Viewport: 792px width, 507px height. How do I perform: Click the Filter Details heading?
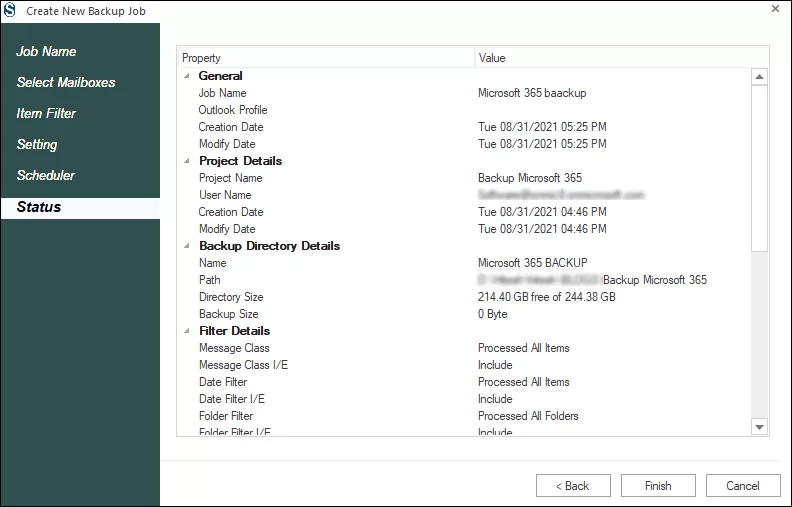point(234,331)
